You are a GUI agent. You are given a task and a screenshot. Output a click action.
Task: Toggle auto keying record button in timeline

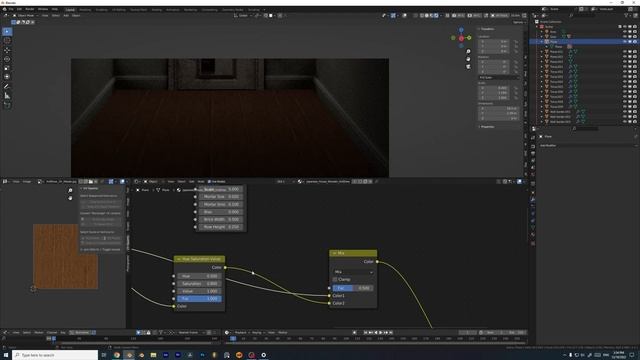point(354,333)
